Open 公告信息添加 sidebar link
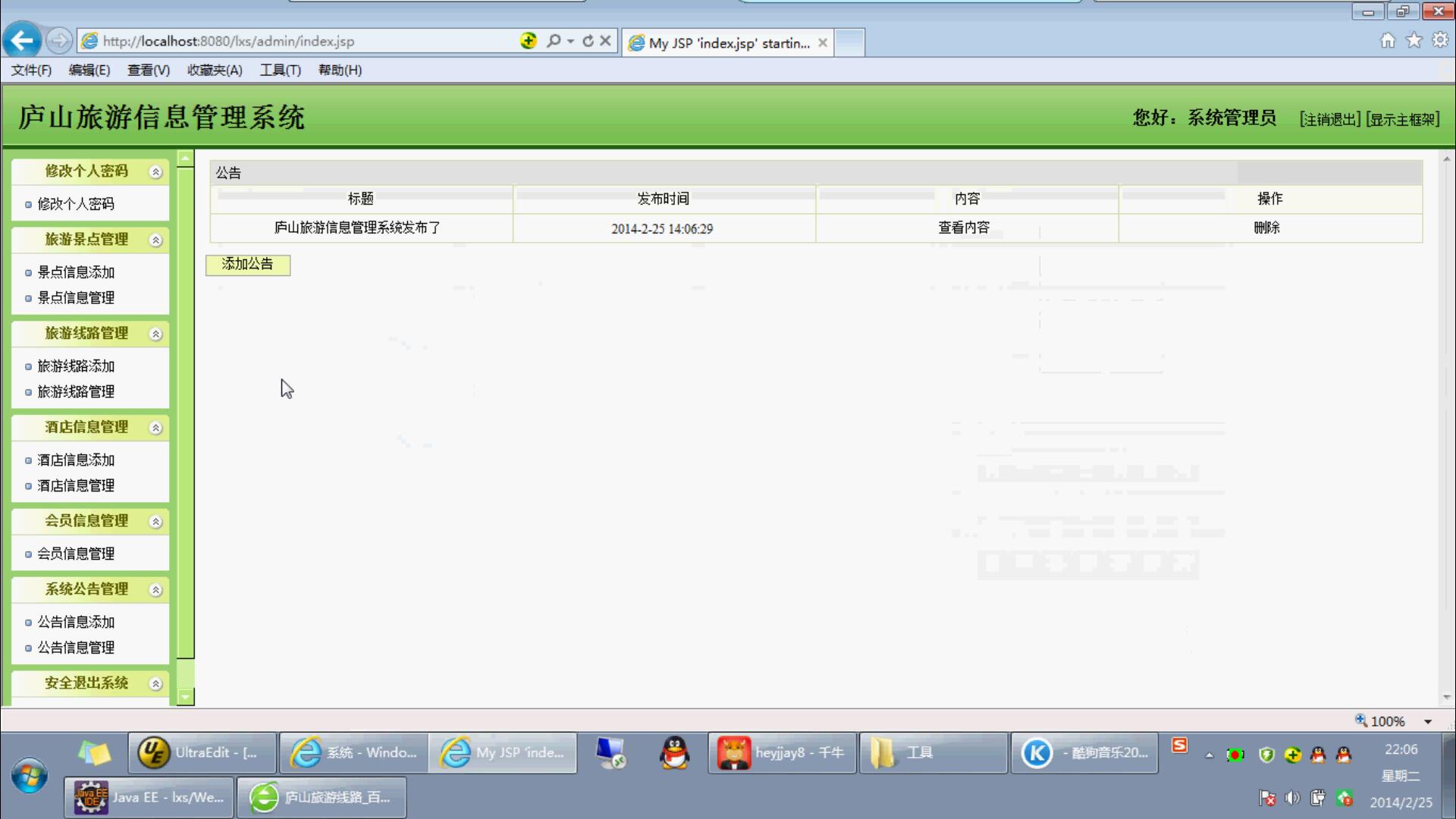1456x819 pixels. (x=76, y=623)
